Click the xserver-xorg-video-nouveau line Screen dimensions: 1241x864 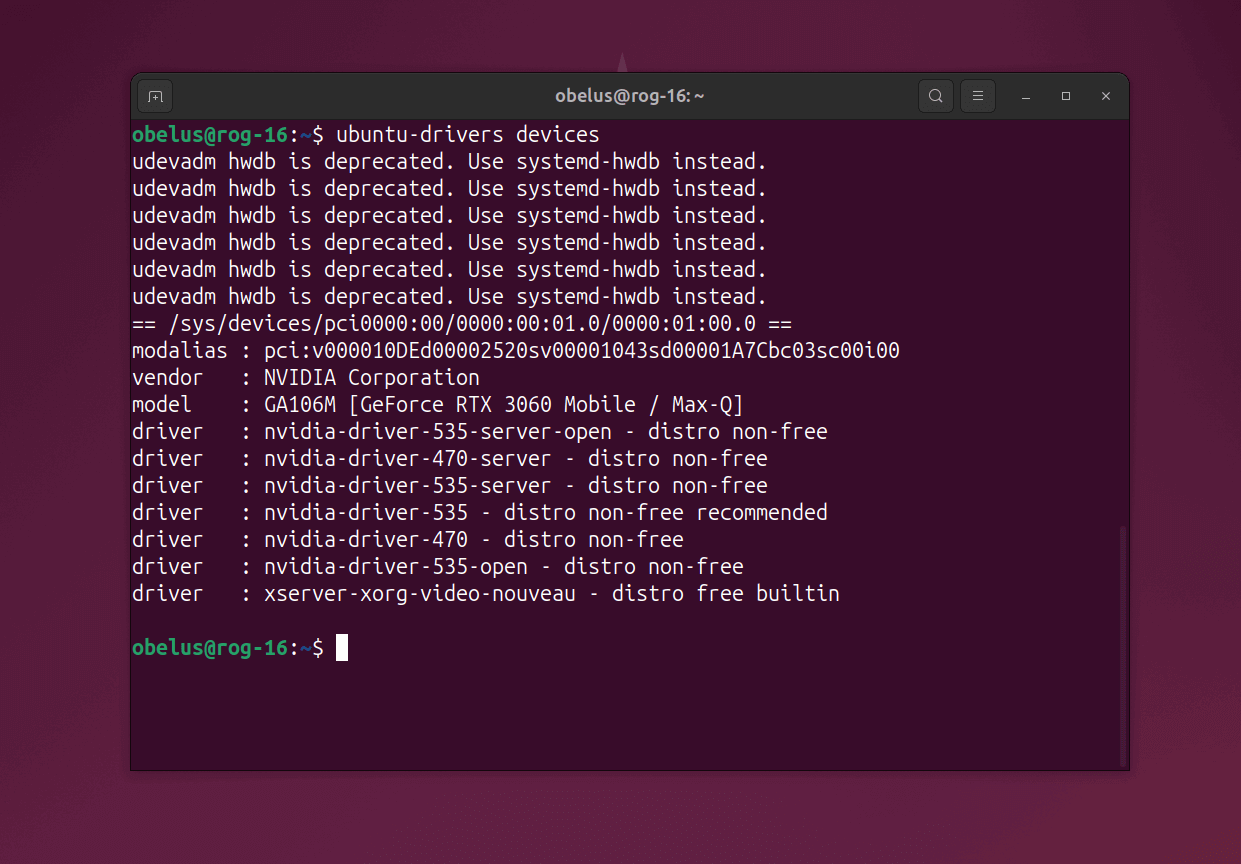tap(486, 593)
